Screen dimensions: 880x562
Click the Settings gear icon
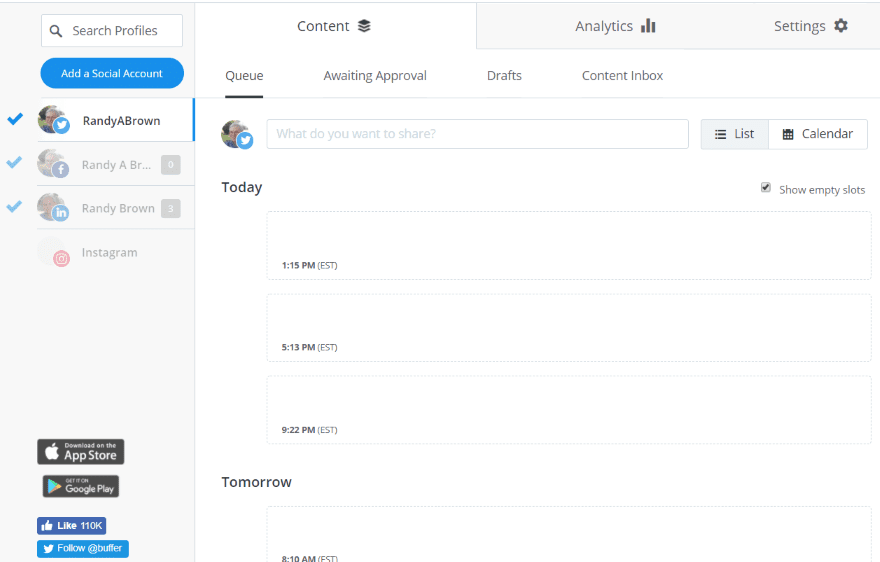tap(841, 25)
